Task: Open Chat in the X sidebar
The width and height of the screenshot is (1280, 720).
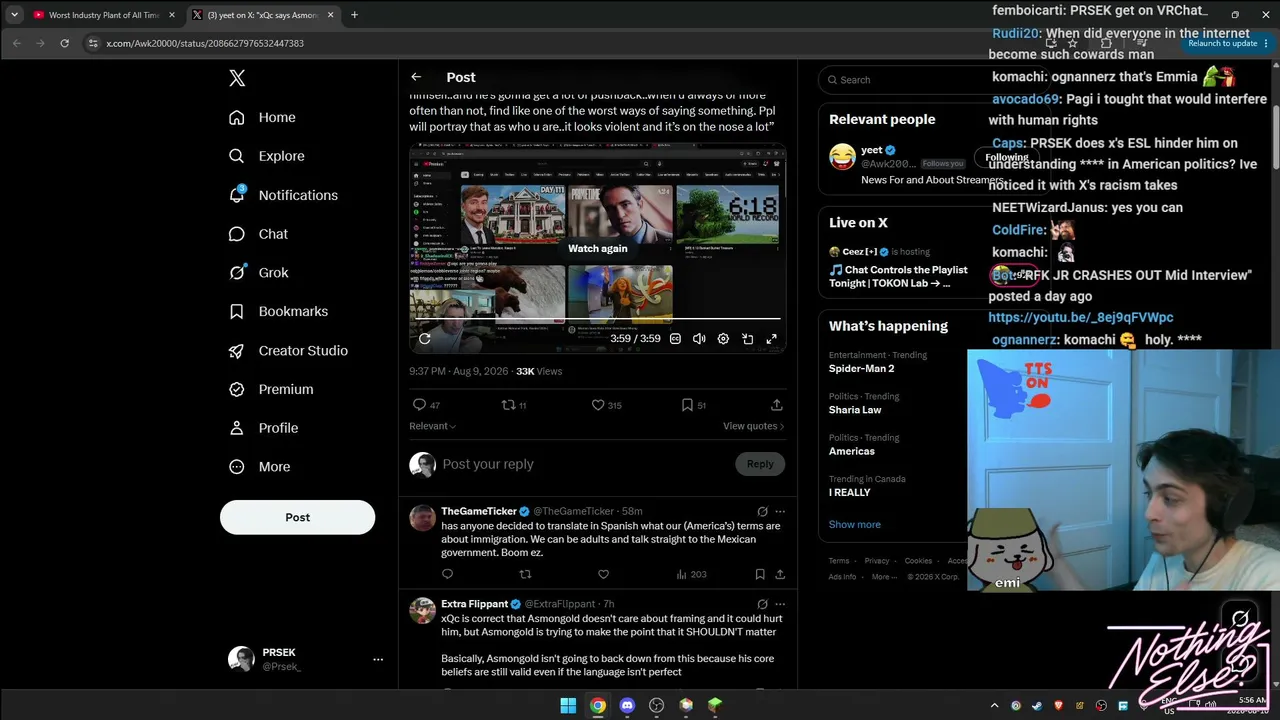Action: click(x=258, y=234)
